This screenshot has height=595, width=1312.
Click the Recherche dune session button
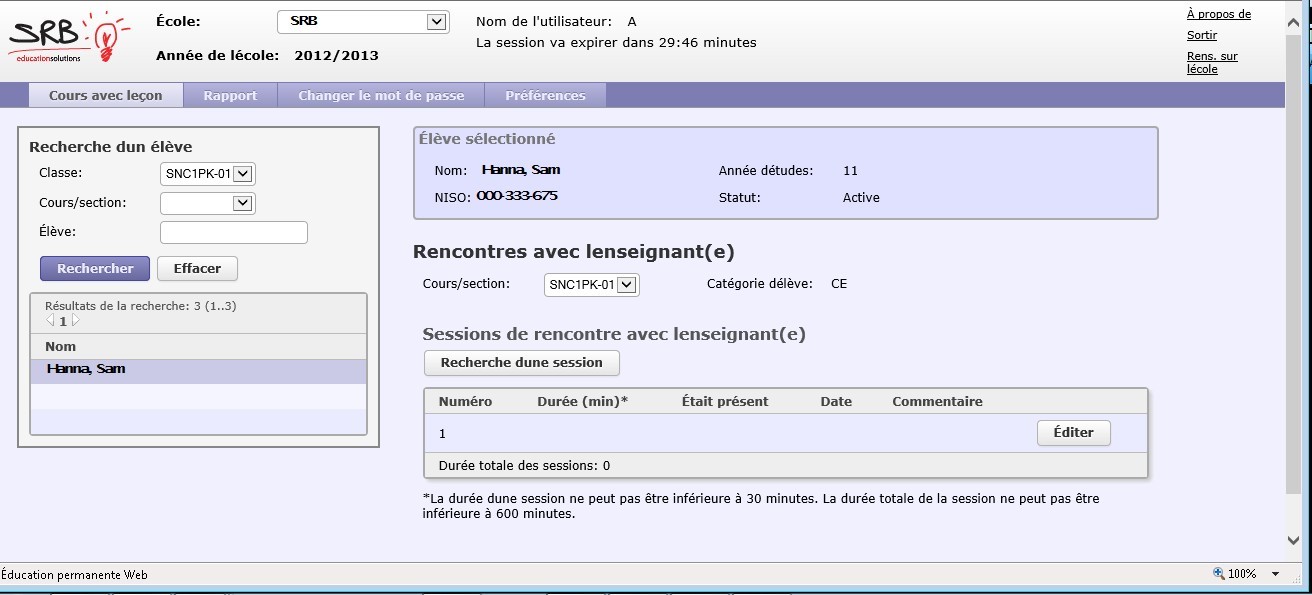pos(521,362)
